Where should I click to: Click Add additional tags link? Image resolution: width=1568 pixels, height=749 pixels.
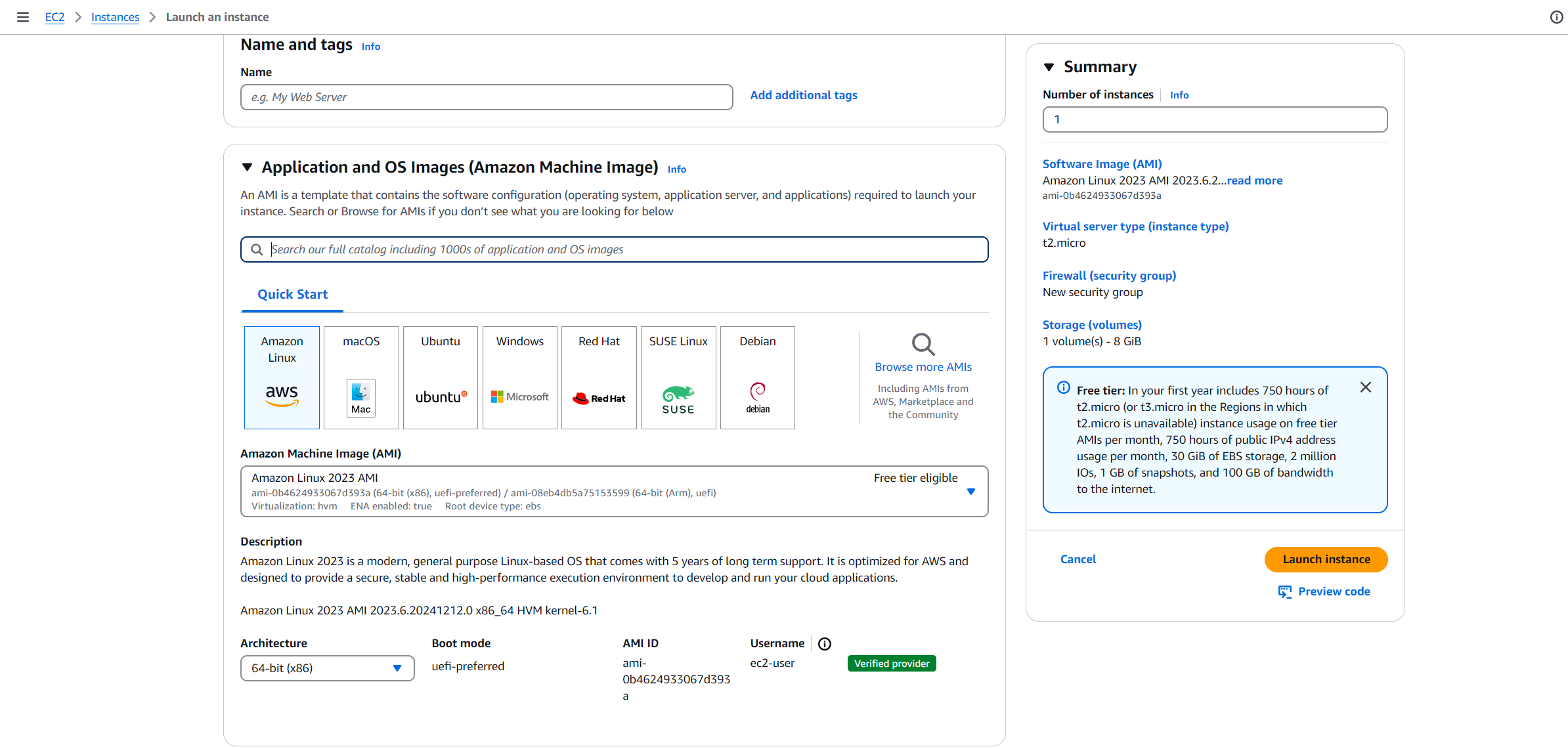click(803, 95)
